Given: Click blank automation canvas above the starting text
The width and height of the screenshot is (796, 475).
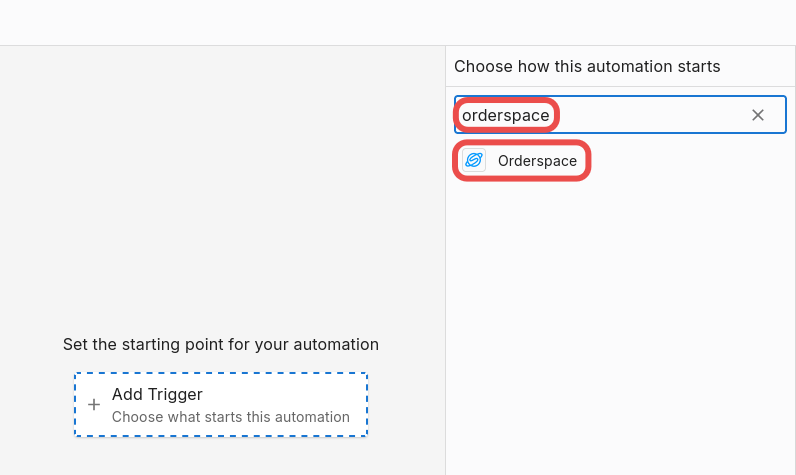Looking at the screenshot, I should (x=222, y=188).
